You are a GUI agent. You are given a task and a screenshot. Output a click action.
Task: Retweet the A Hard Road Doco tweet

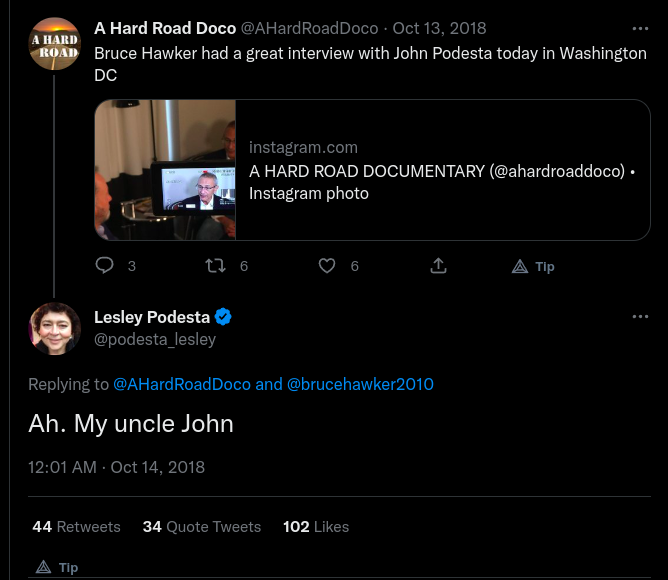tap(214, 266)
